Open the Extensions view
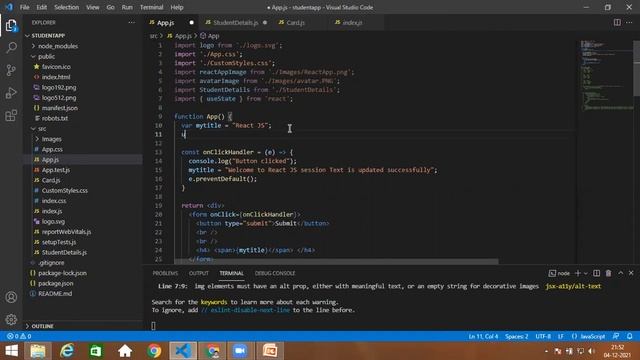 point(11,116)
